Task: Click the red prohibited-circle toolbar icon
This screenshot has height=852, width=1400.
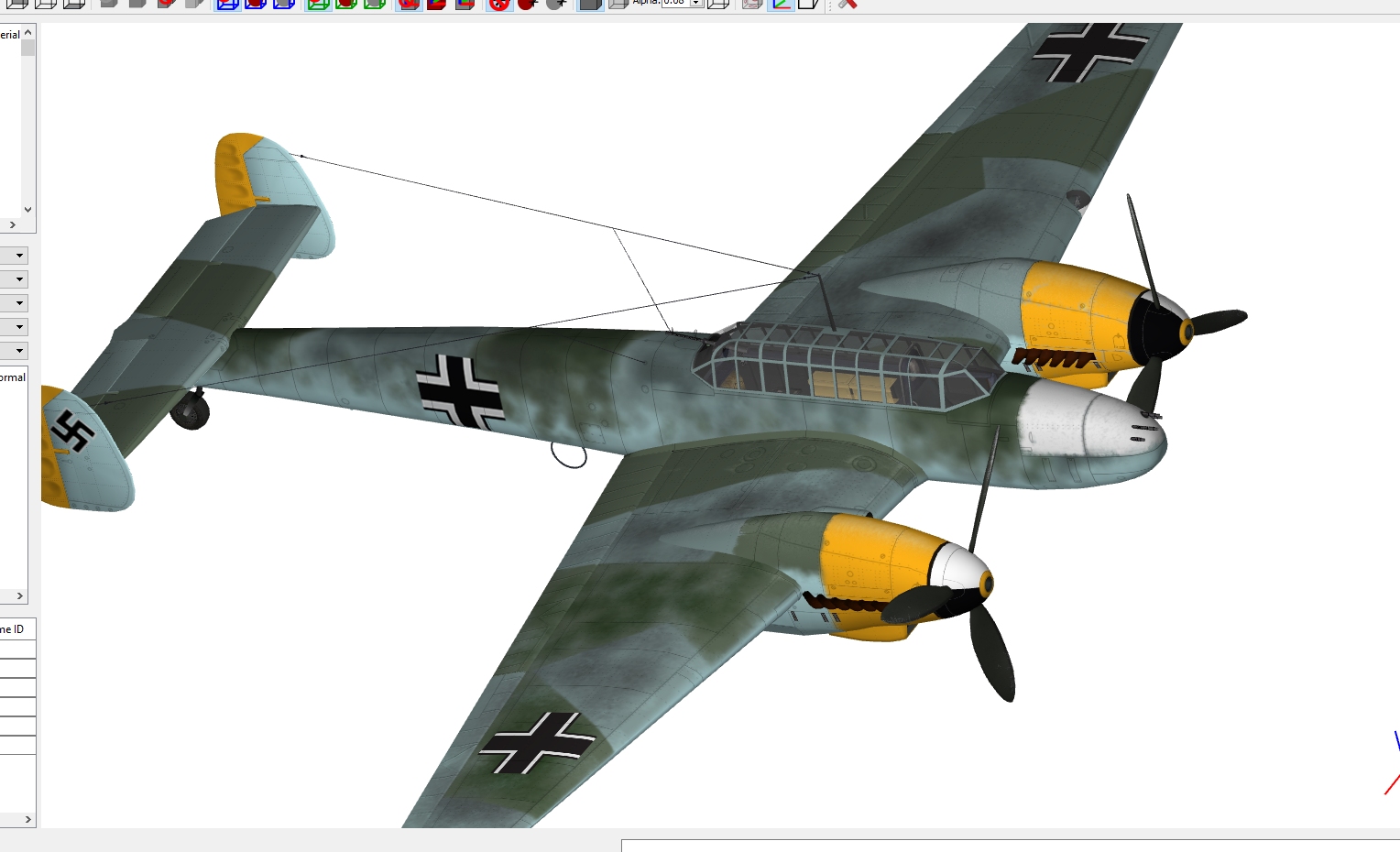Action: tap(499, 4)
